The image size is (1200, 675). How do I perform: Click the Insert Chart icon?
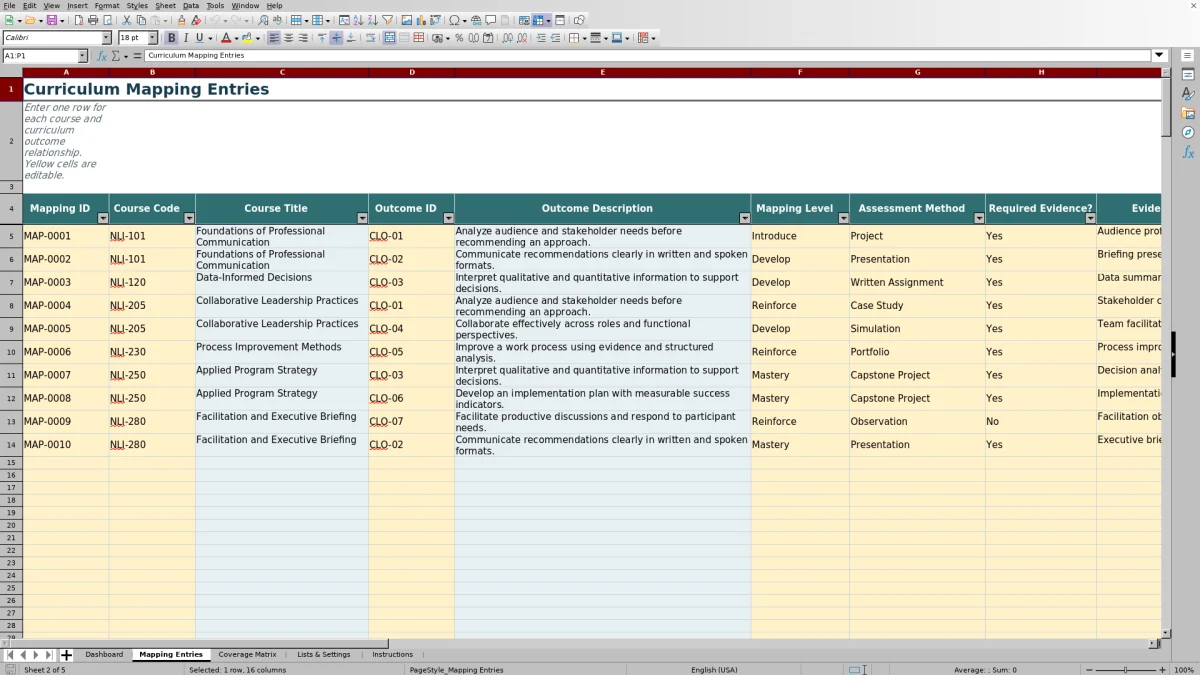(421, 20)
